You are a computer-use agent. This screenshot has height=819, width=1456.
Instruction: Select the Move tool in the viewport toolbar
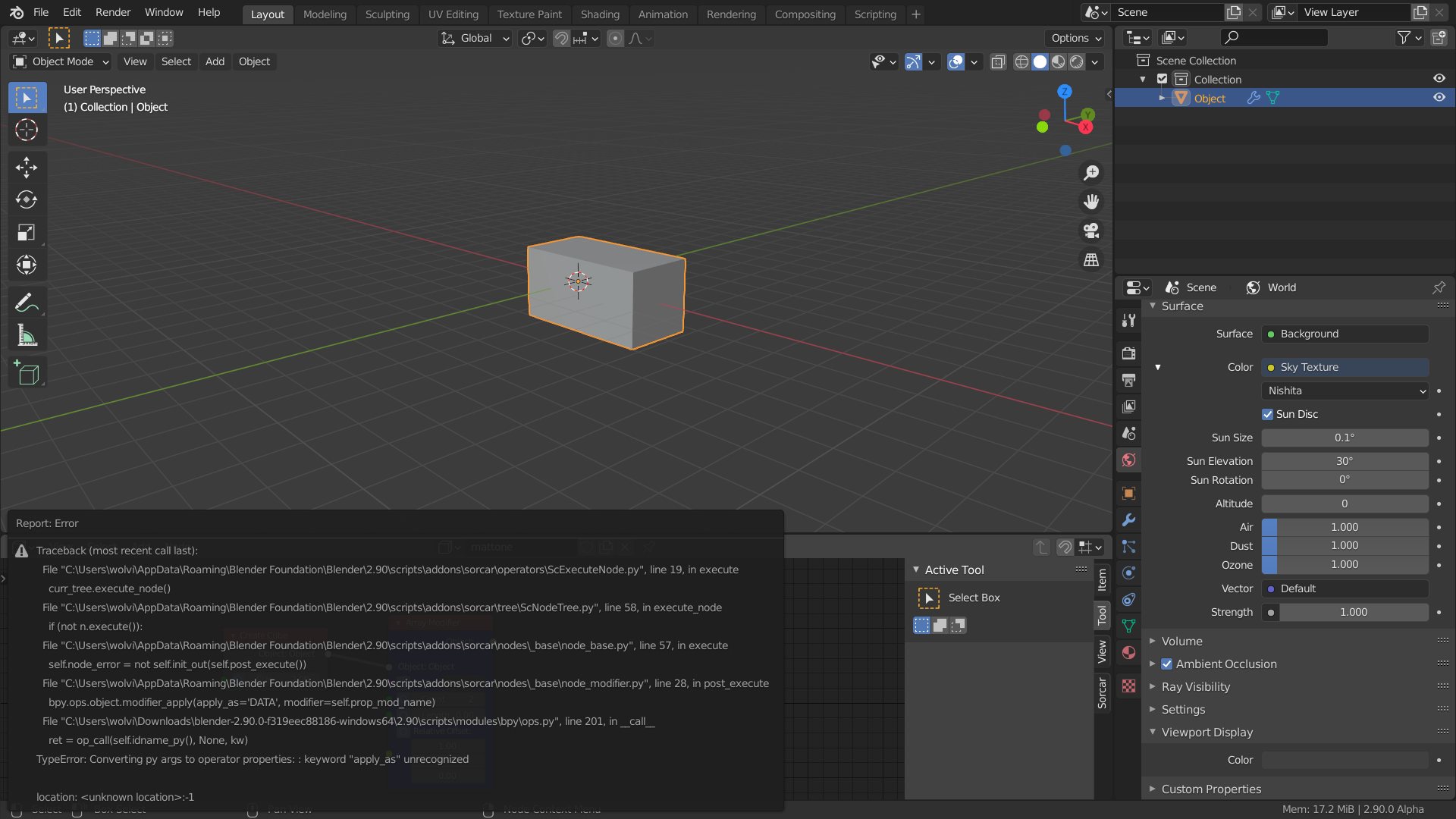tap(27, 167)
